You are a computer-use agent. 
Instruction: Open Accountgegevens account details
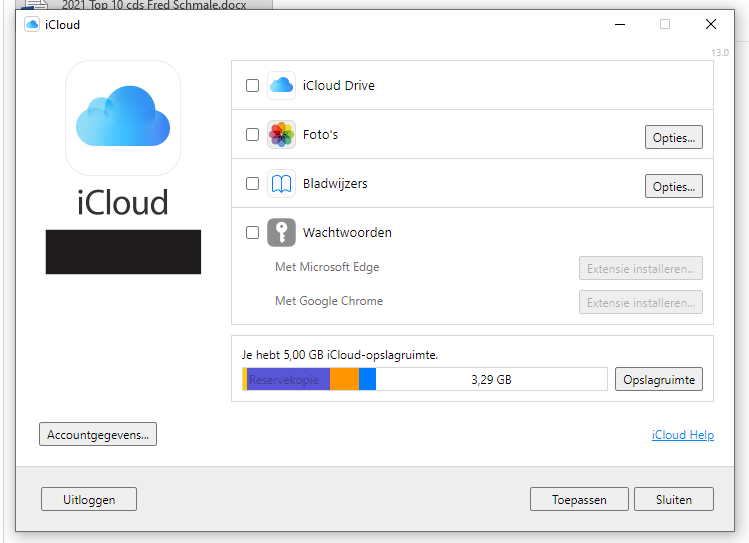point(98,434)
